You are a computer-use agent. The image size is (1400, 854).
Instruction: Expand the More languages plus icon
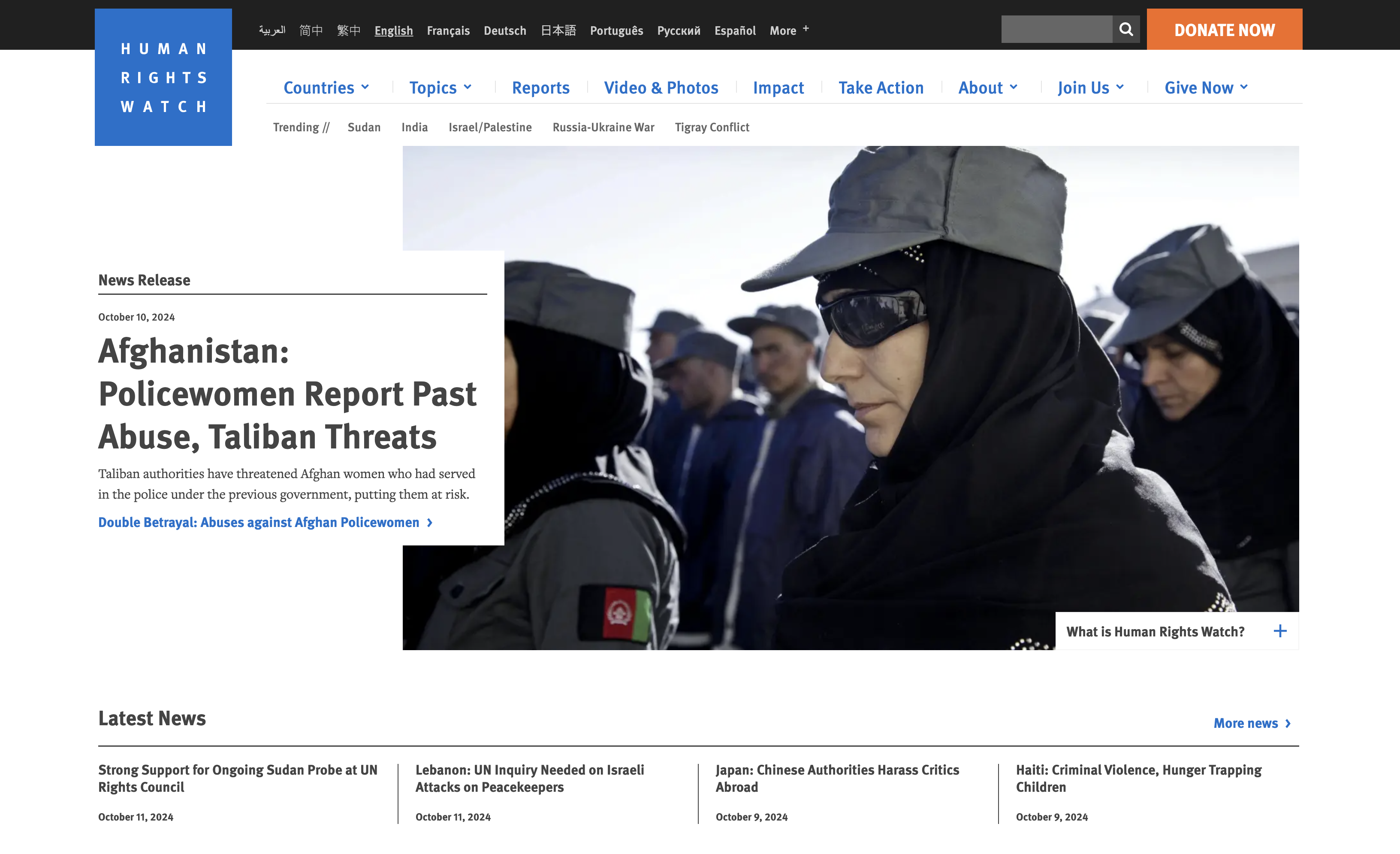[806, 28]
